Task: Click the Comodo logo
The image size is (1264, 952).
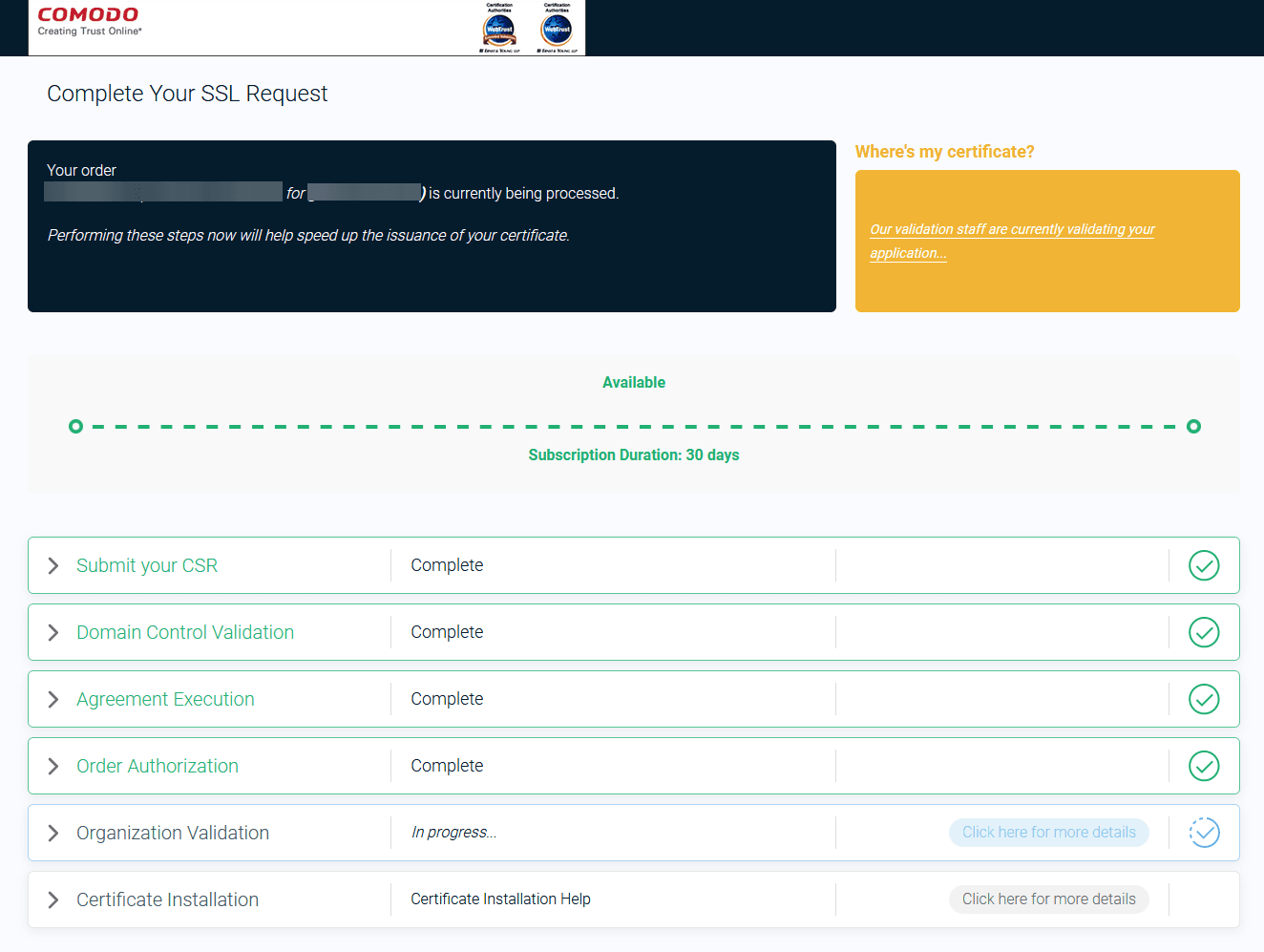Action: coord(89,21)
